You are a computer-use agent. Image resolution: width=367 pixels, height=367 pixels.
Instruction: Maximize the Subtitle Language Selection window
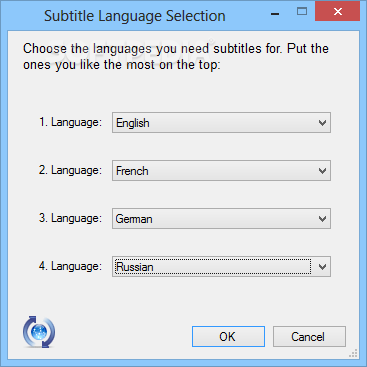tap(302, 12)
